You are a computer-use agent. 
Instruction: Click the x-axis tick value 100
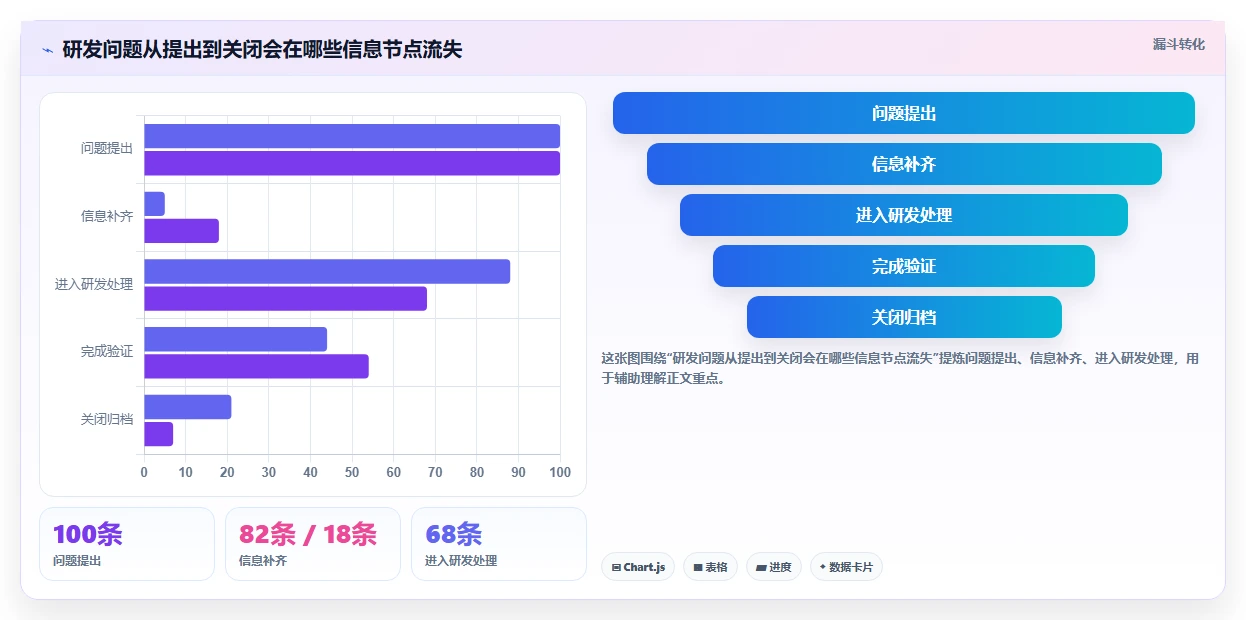560,472
